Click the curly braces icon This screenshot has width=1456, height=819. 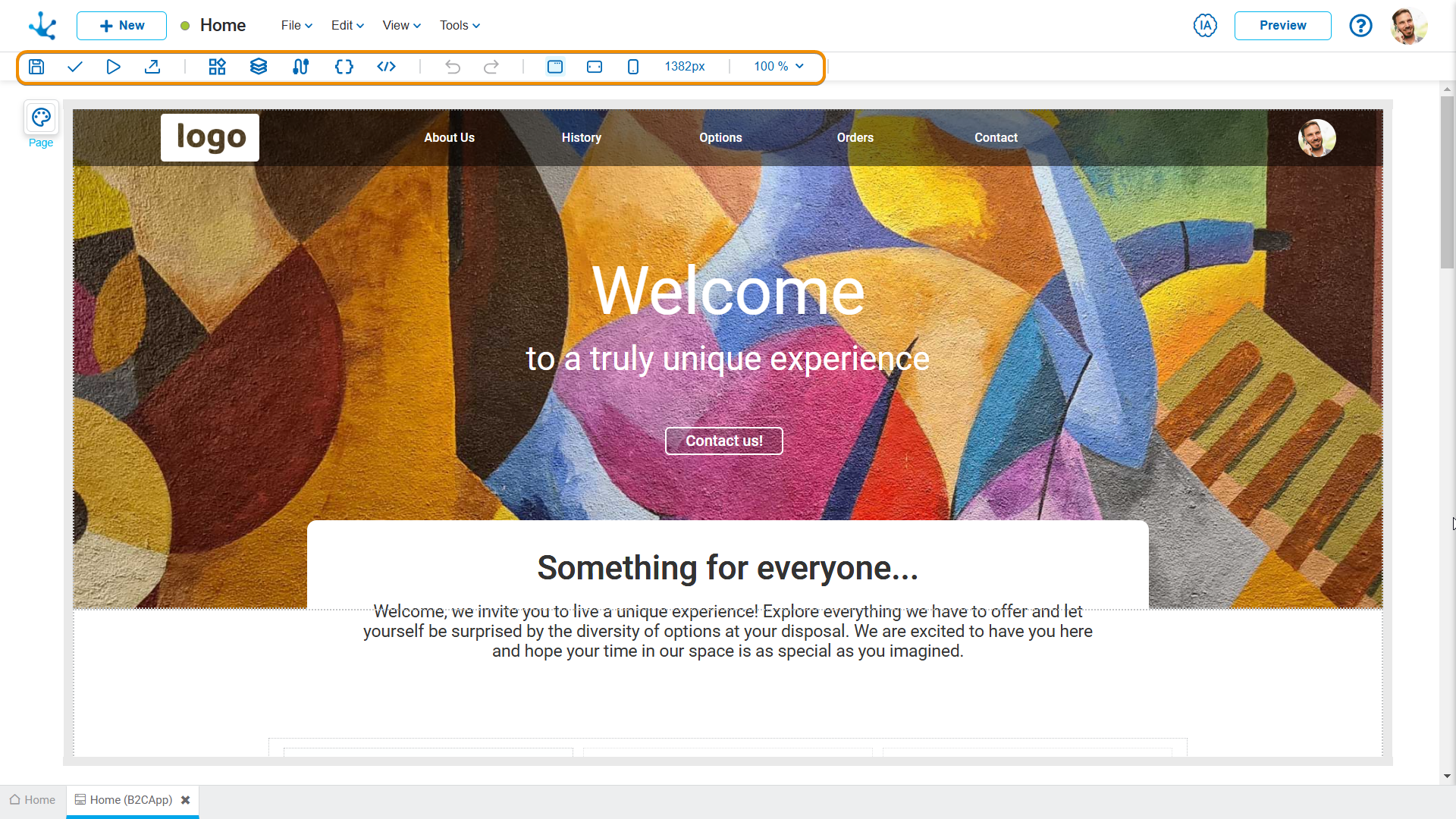(344, 67)
